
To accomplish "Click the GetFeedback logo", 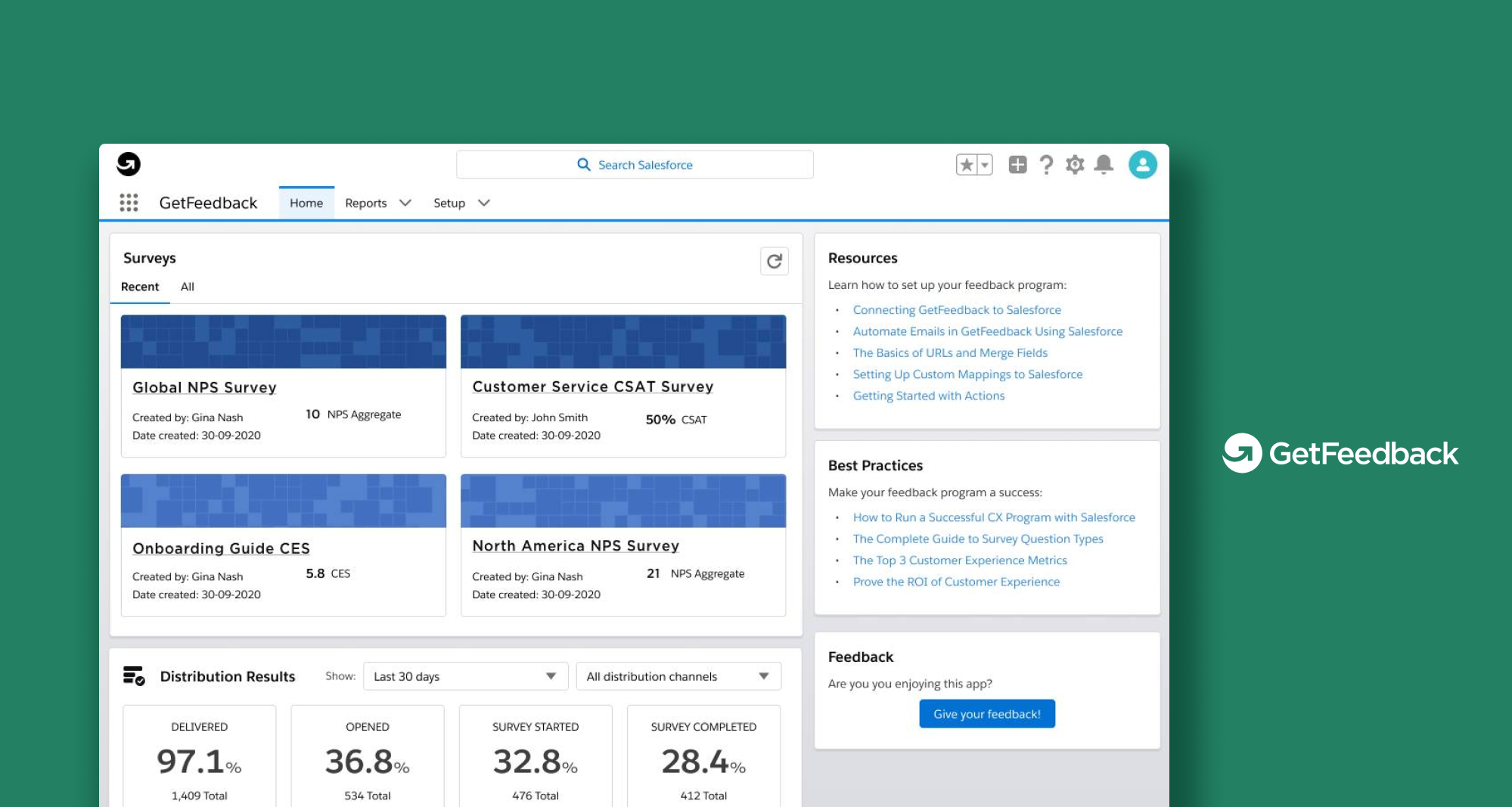I will (129, 163).
